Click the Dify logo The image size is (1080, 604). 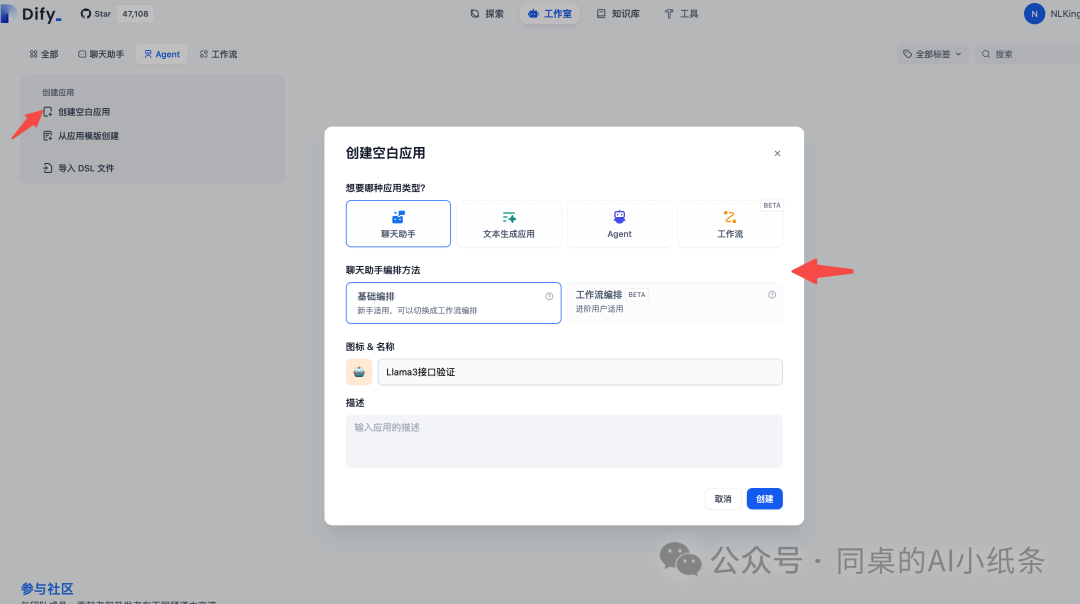32,14
